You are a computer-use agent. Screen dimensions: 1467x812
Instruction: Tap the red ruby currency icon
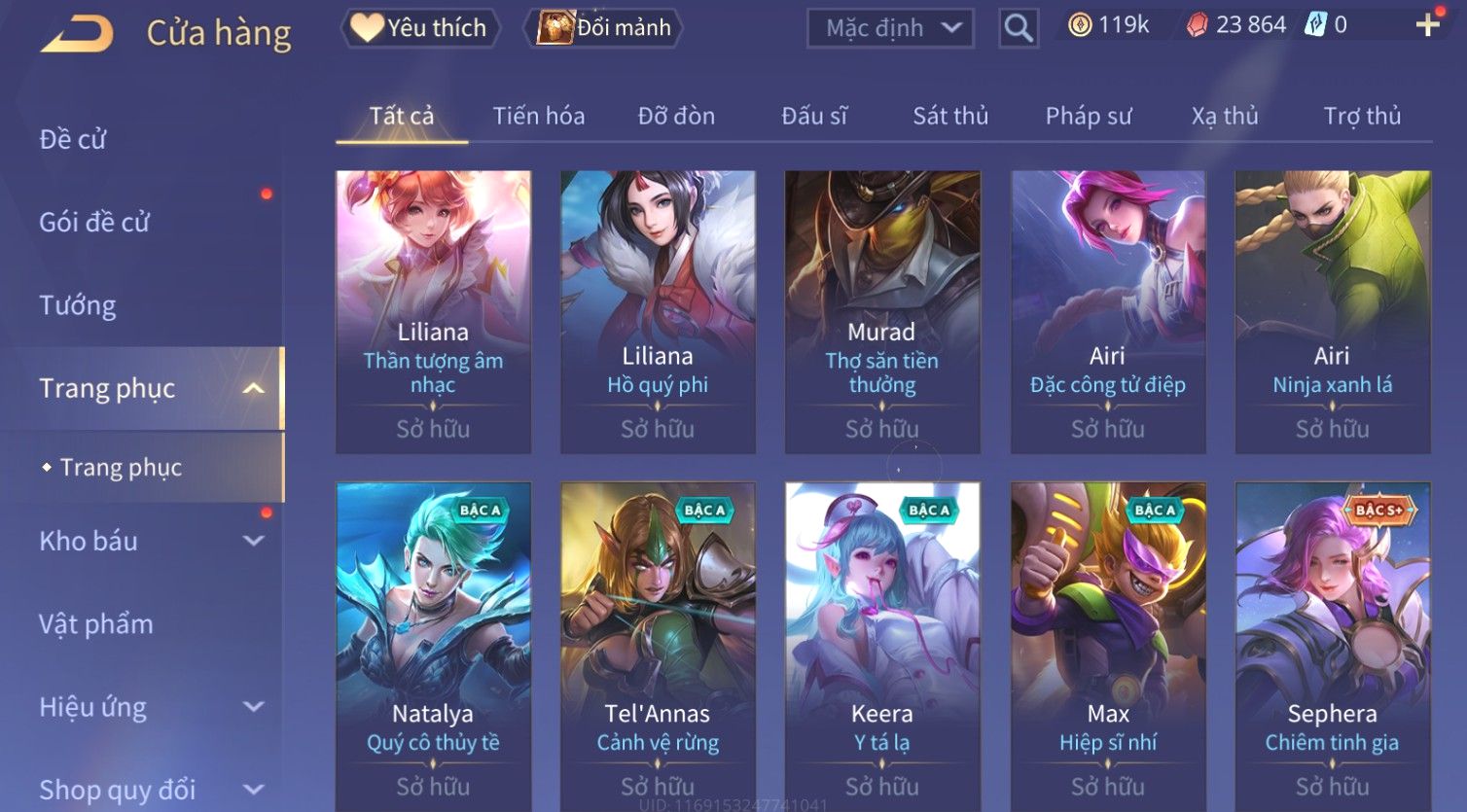(1197, 25)
